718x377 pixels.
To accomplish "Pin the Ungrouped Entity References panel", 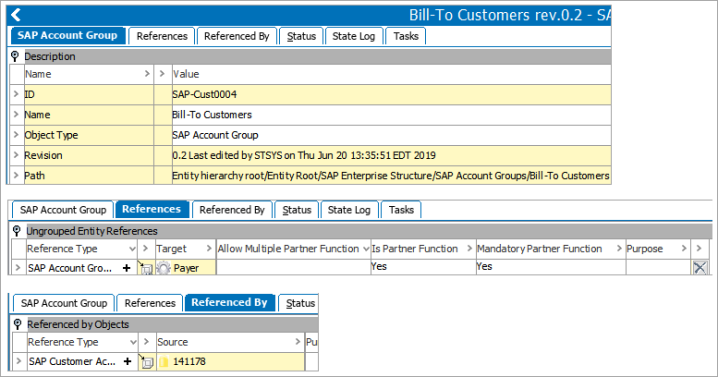I will coord(16,231).
